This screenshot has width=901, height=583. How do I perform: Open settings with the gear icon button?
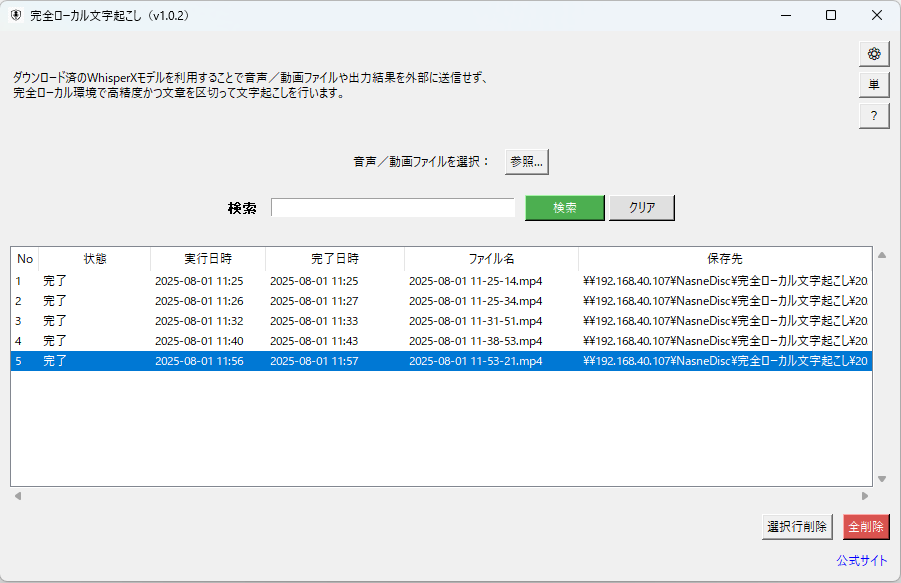[874, 54]
